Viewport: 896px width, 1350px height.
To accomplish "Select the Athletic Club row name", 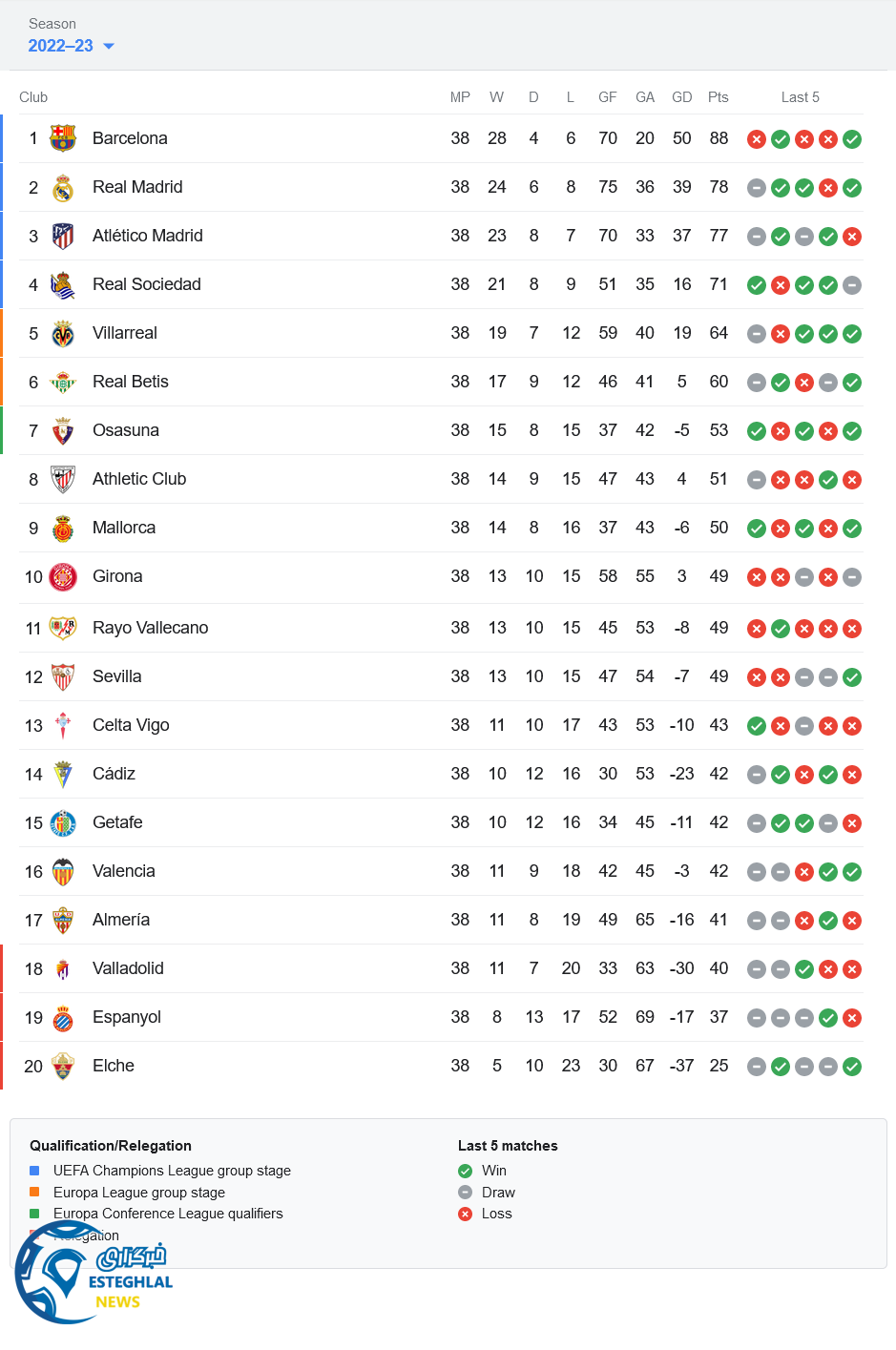I will click(x=139, y=479).
